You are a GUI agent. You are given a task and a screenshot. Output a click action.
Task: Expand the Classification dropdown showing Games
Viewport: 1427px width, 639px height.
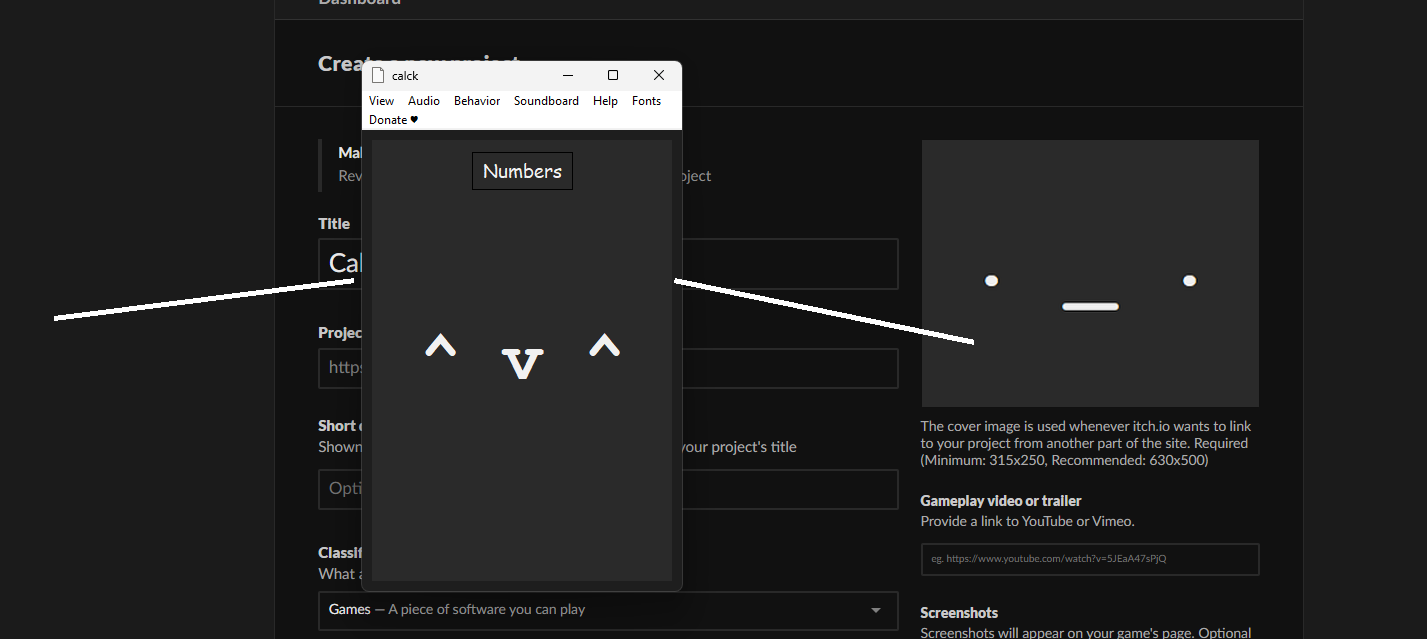click(x=608, y=610)
